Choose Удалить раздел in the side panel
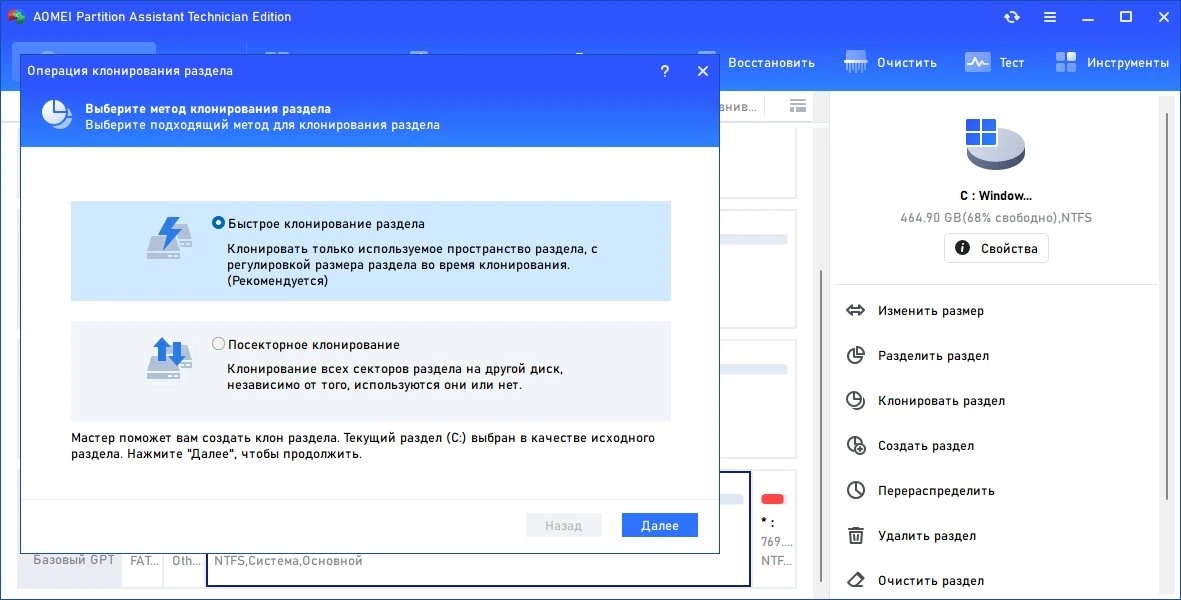Image resolution: width=1181 pixels, height=600 pixels. 927,536
